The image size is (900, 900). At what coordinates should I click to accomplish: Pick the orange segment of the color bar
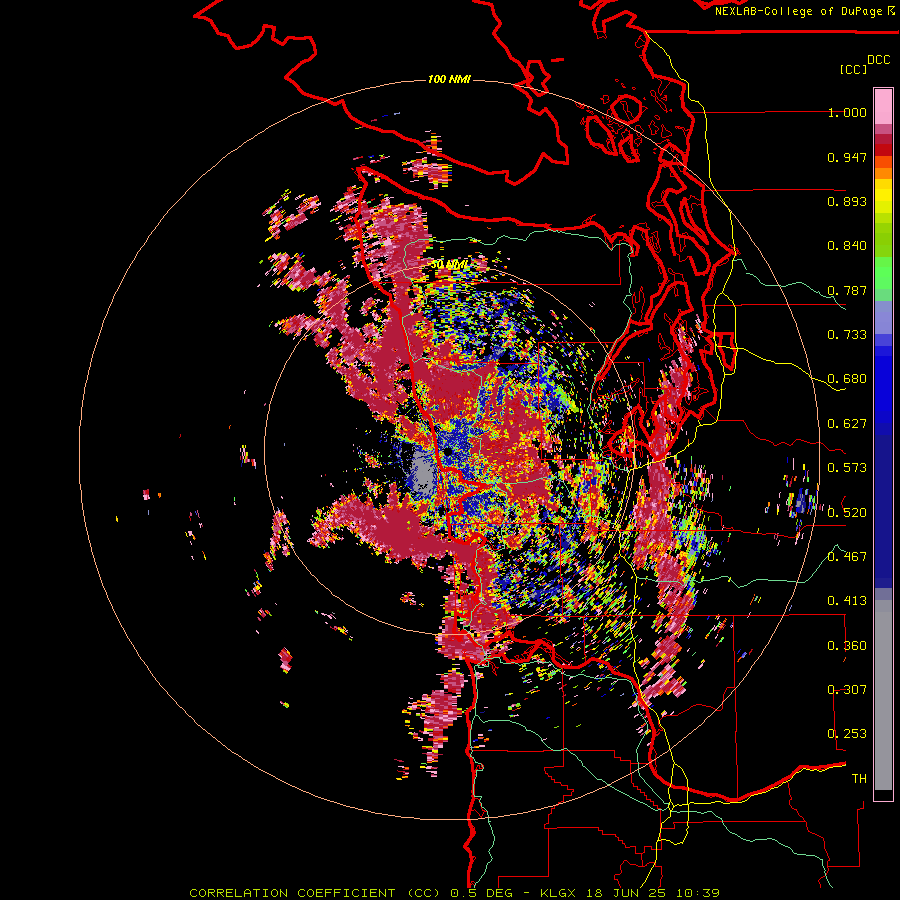(x=883, y=173)
